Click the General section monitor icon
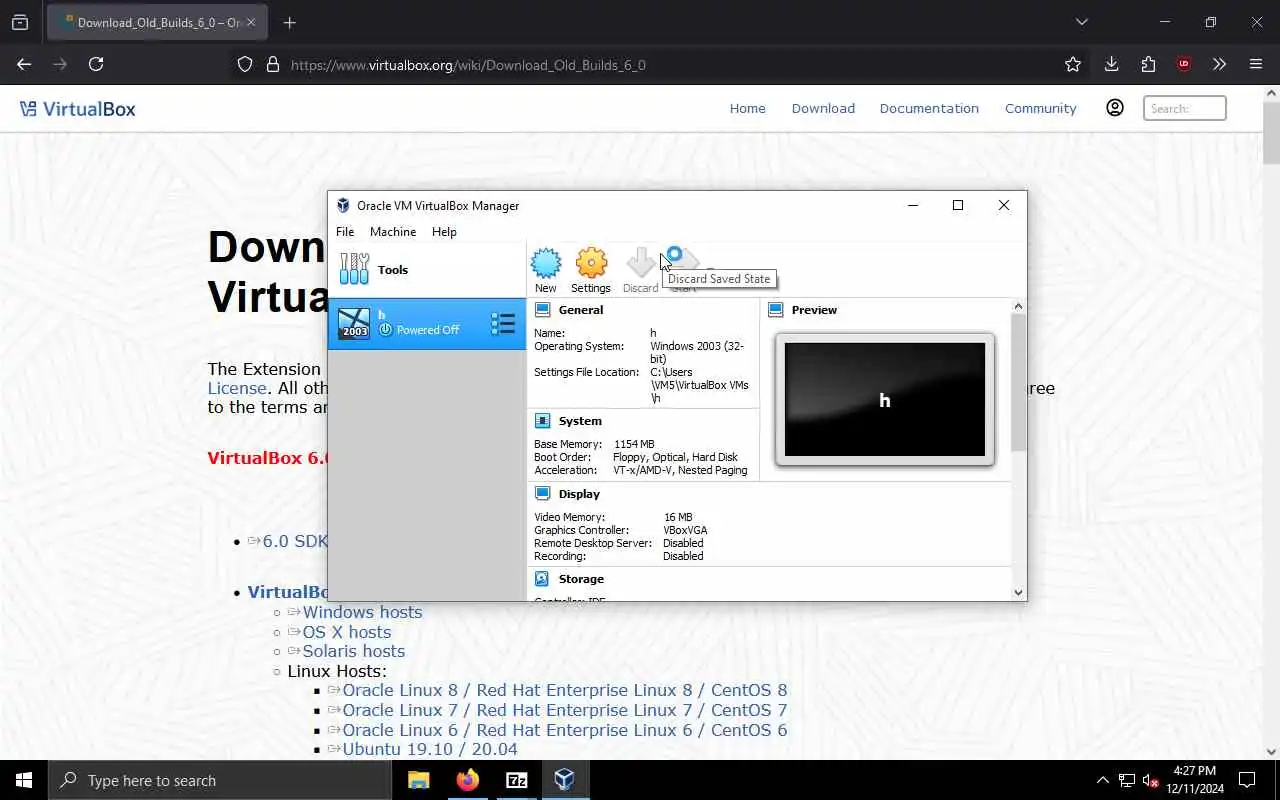The width and height of the screenshot is (1280, 800). click(543, 310)
